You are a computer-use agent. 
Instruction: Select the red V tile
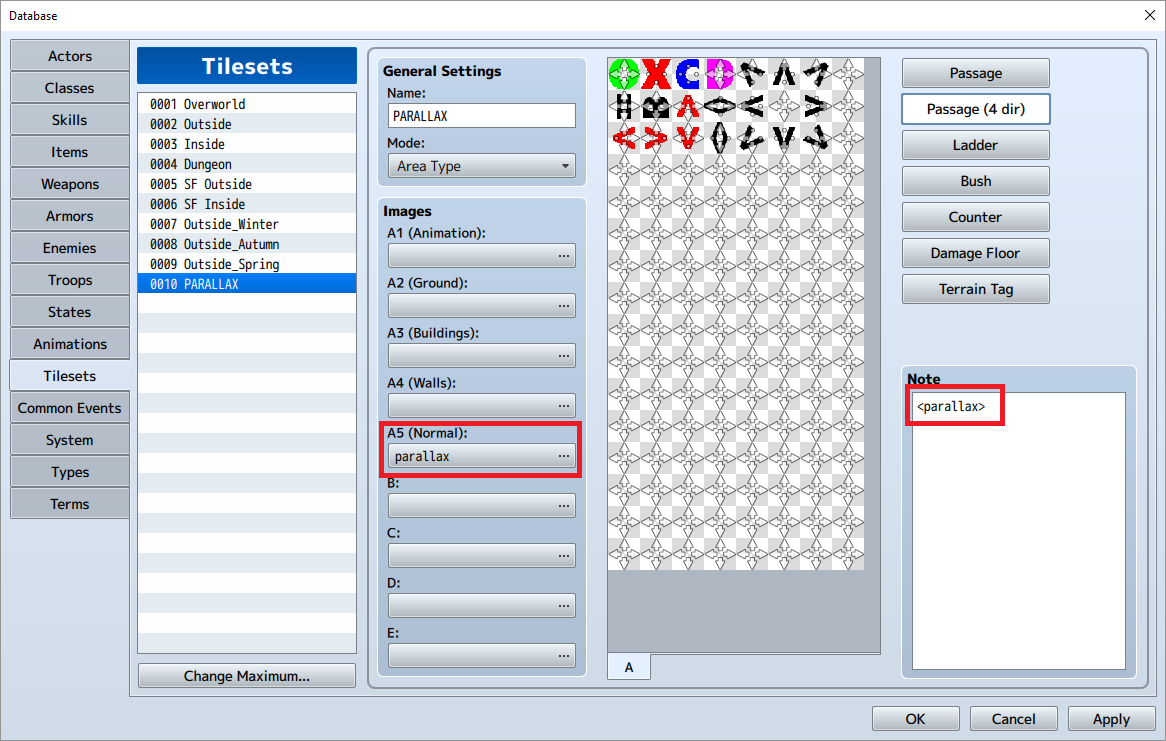pos(688,138)
